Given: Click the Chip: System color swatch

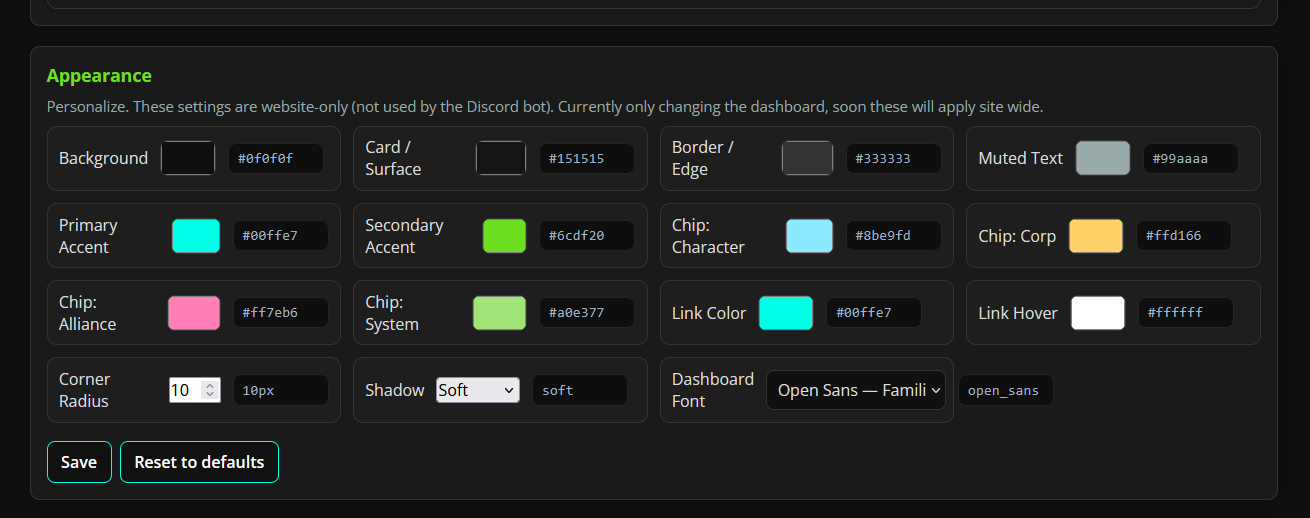Looking at the screenshot, I should tap(499, 313).
